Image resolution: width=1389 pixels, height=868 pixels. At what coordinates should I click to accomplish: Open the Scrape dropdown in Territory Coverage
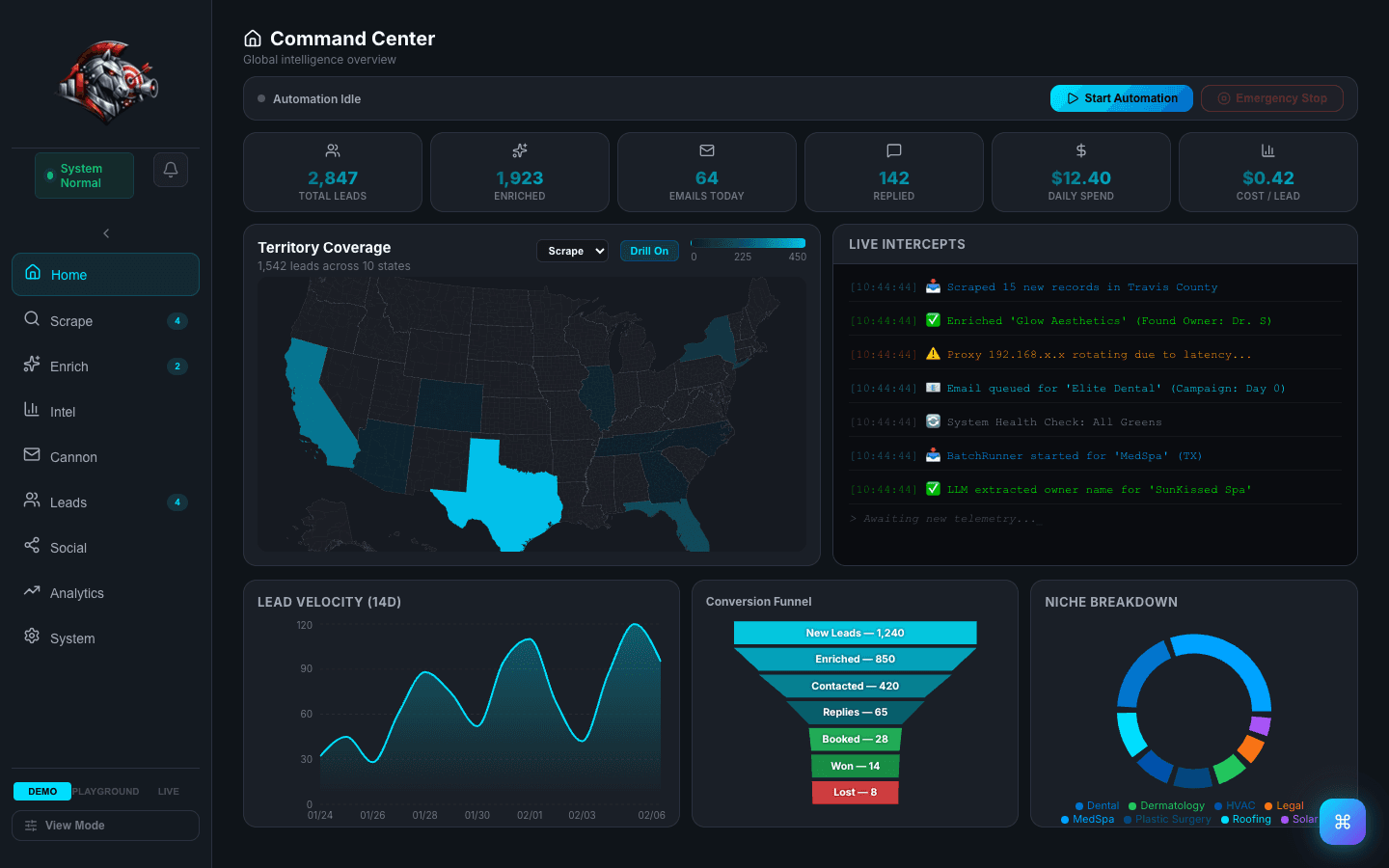click(572, 251)
